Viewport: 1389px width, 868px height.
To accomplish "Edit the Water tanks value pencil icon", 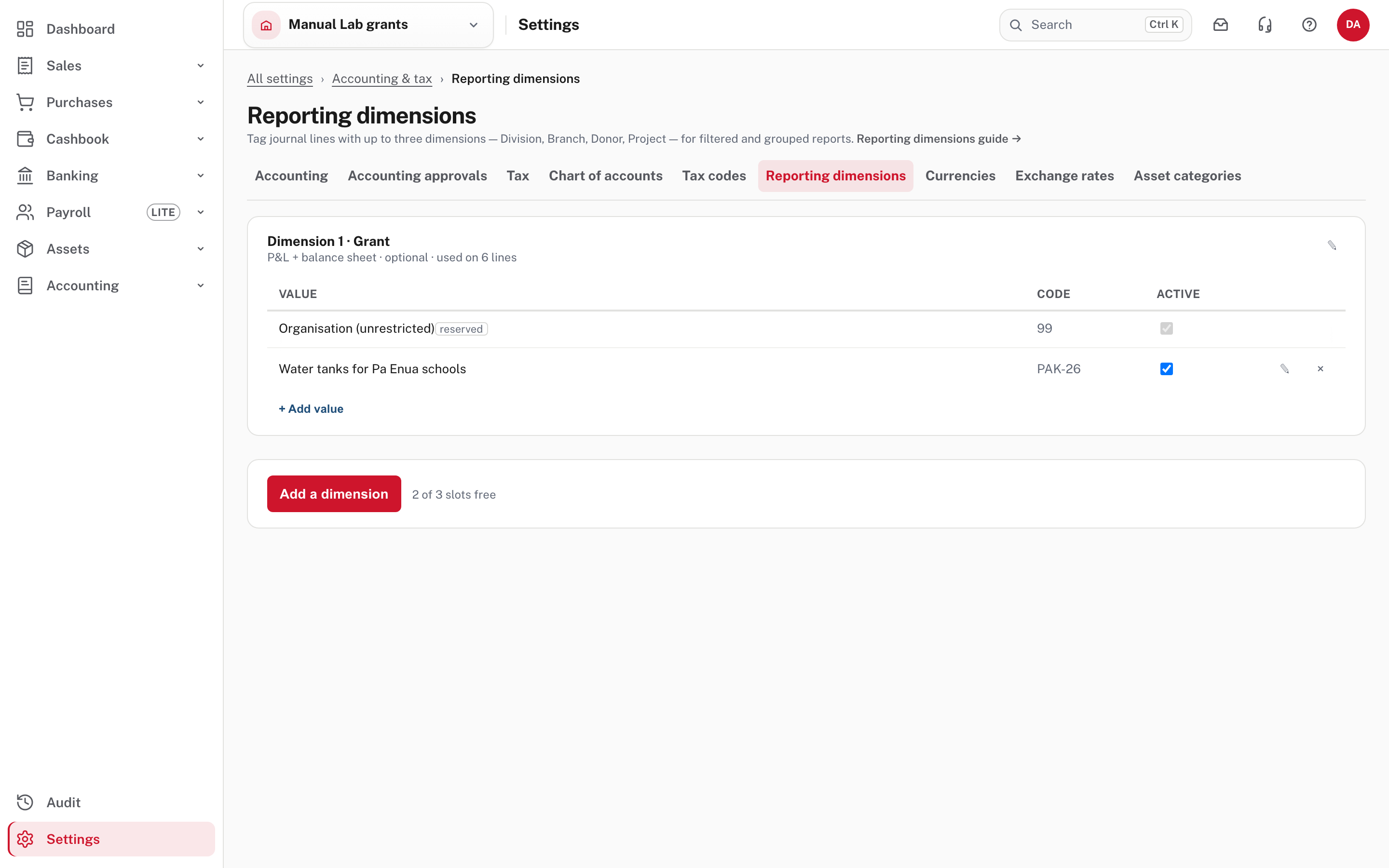I will [1284, 368].
